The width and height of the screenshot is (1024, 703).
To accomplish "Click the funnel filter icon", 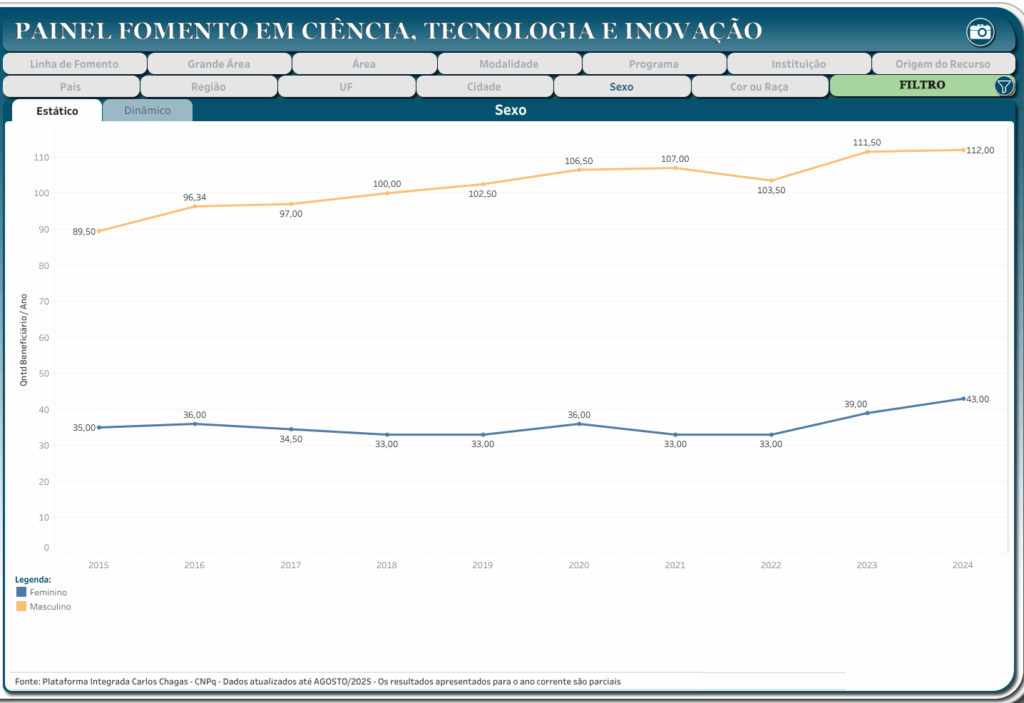I will pyautogui.click(x=1004, y=86).
